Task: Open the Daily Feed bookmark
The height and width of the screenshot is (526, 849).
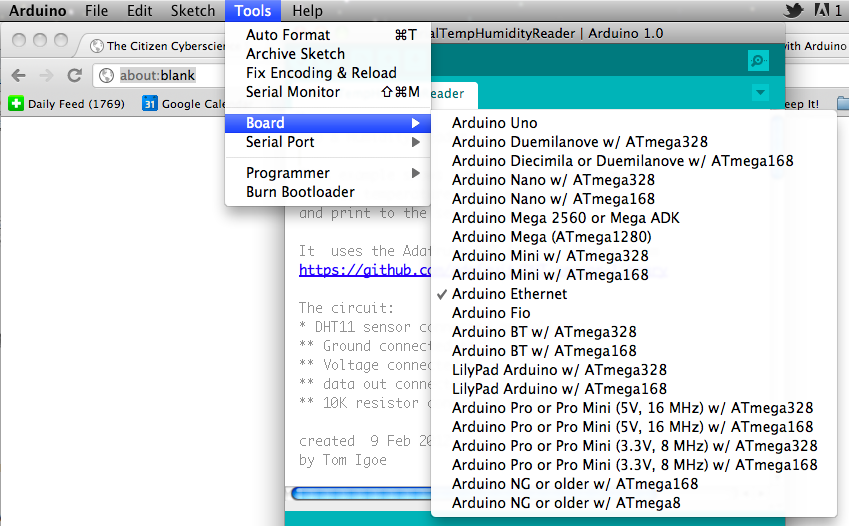Action: (67, 103)
